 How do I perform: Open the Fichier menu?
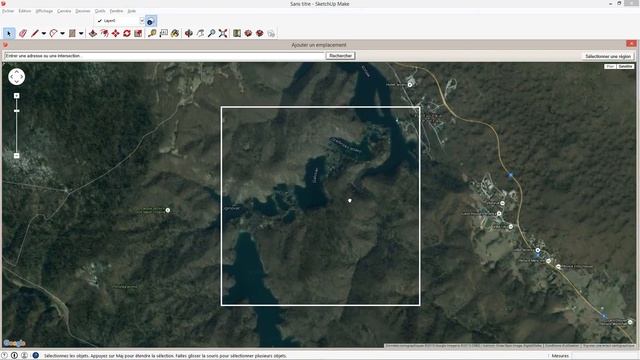pyautogui.click(x=8, y=11)
